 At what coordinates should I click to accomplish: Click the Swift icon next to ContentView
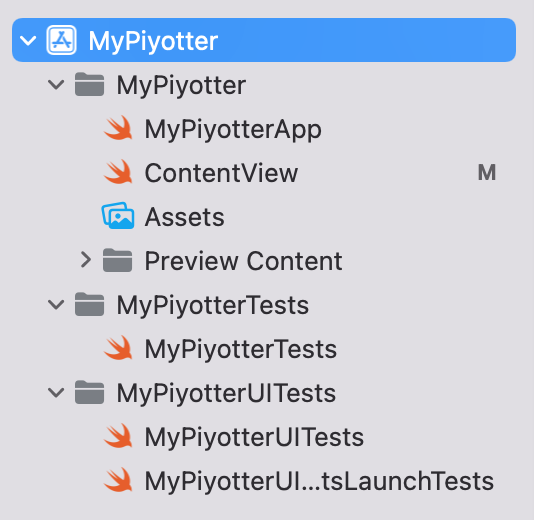[x=118, y=172]
